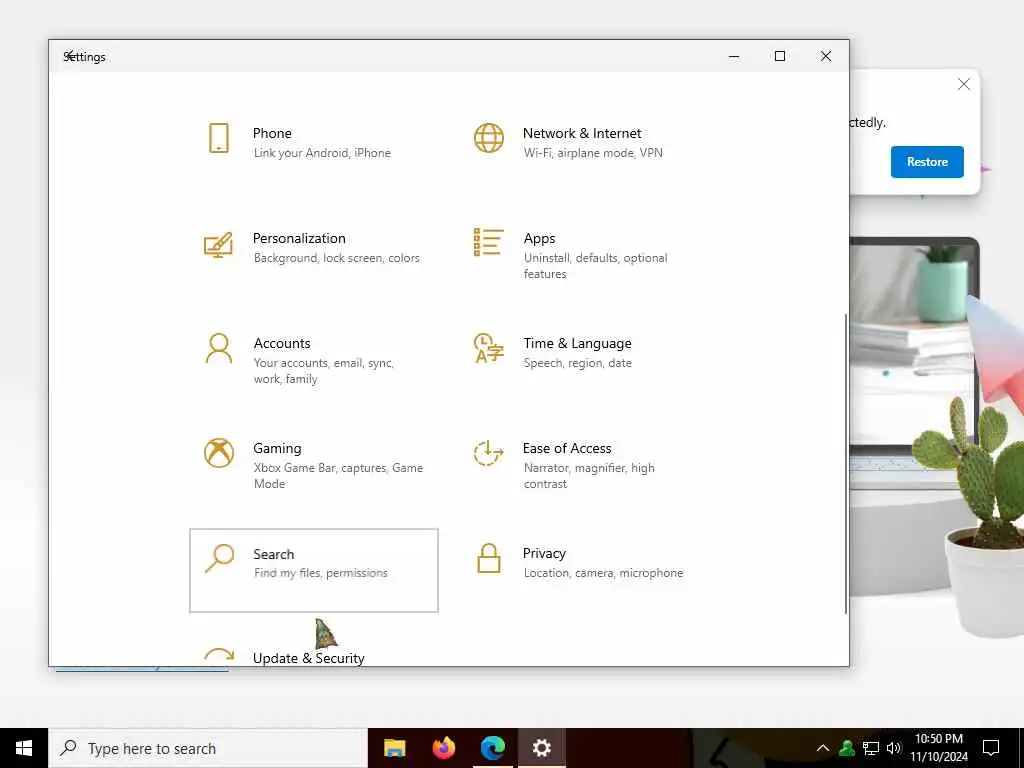This screenshot has width=1024, height=768.
Task: Close the Settings window
Action: [826, 56]
